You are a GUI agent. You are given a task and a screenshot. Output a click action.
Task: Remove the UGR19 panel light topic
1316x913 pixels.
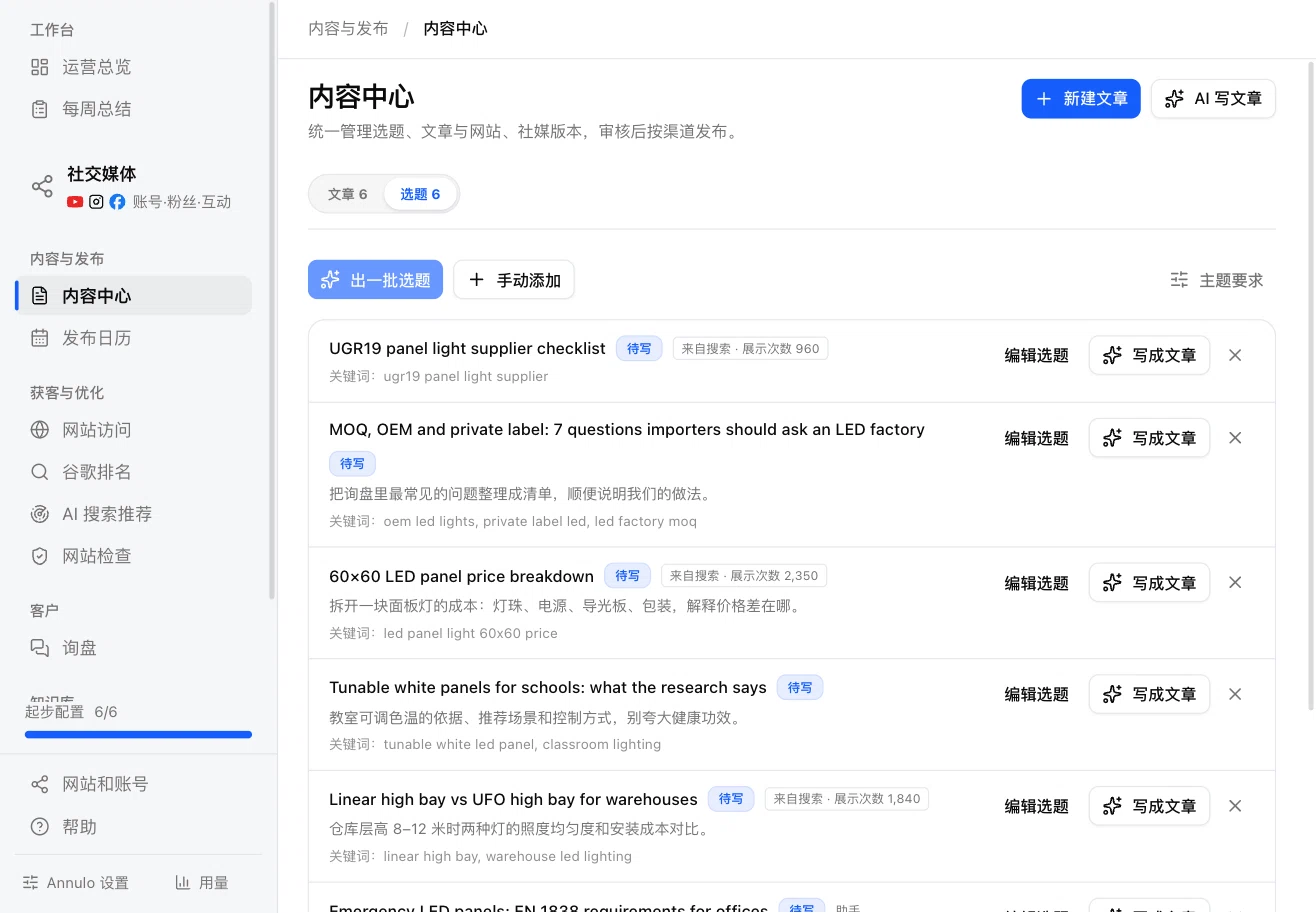point(1235,355)
